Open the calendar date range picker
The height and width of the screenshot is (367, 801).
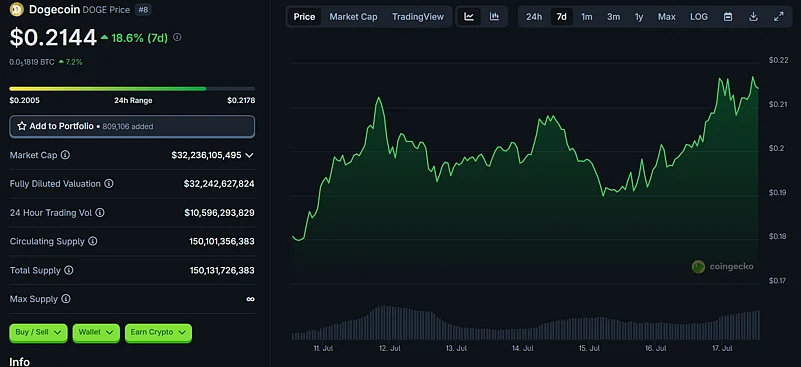pos(728,17)
